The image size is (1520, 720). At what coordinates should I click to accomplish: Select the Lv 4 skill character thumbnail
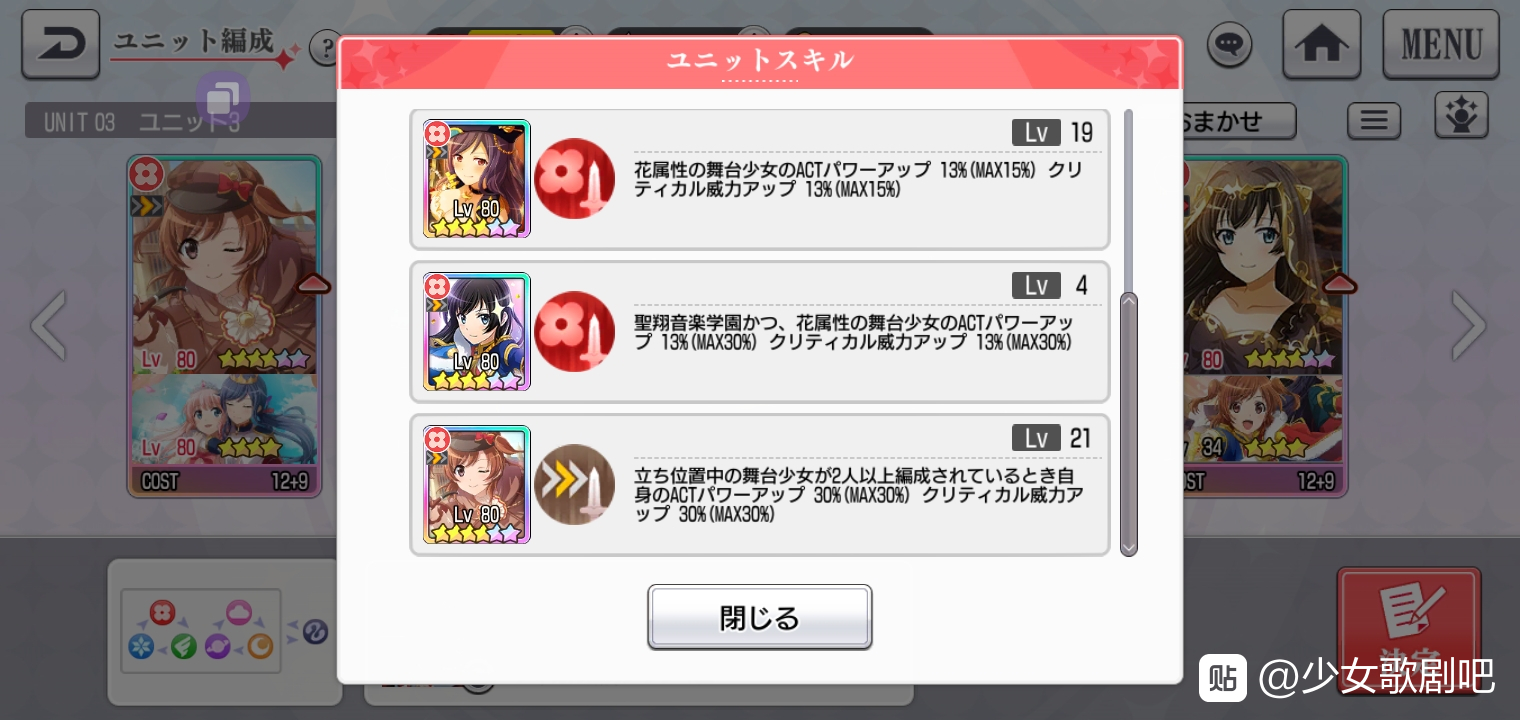[x=477, y=331]
